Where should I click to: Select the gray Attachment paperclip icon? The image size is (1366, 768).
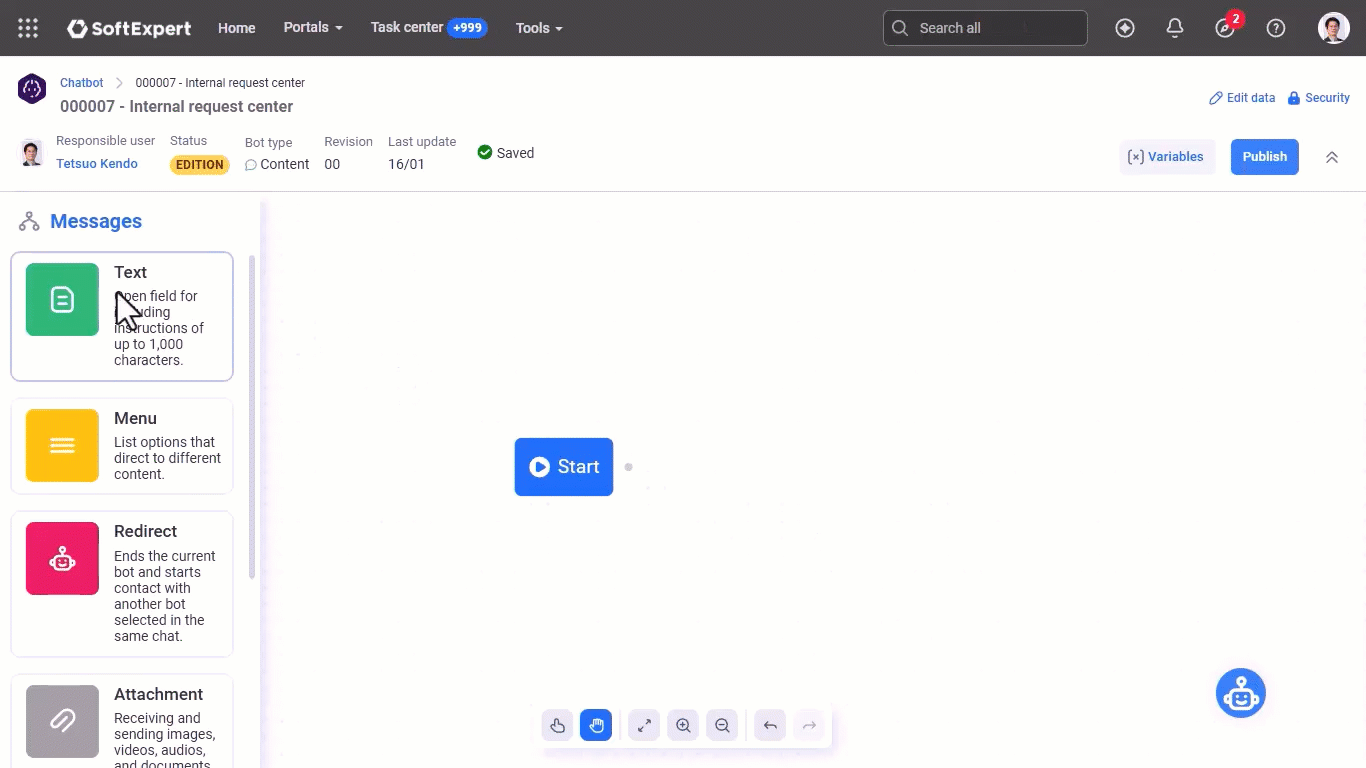click(x=62, y=721)
